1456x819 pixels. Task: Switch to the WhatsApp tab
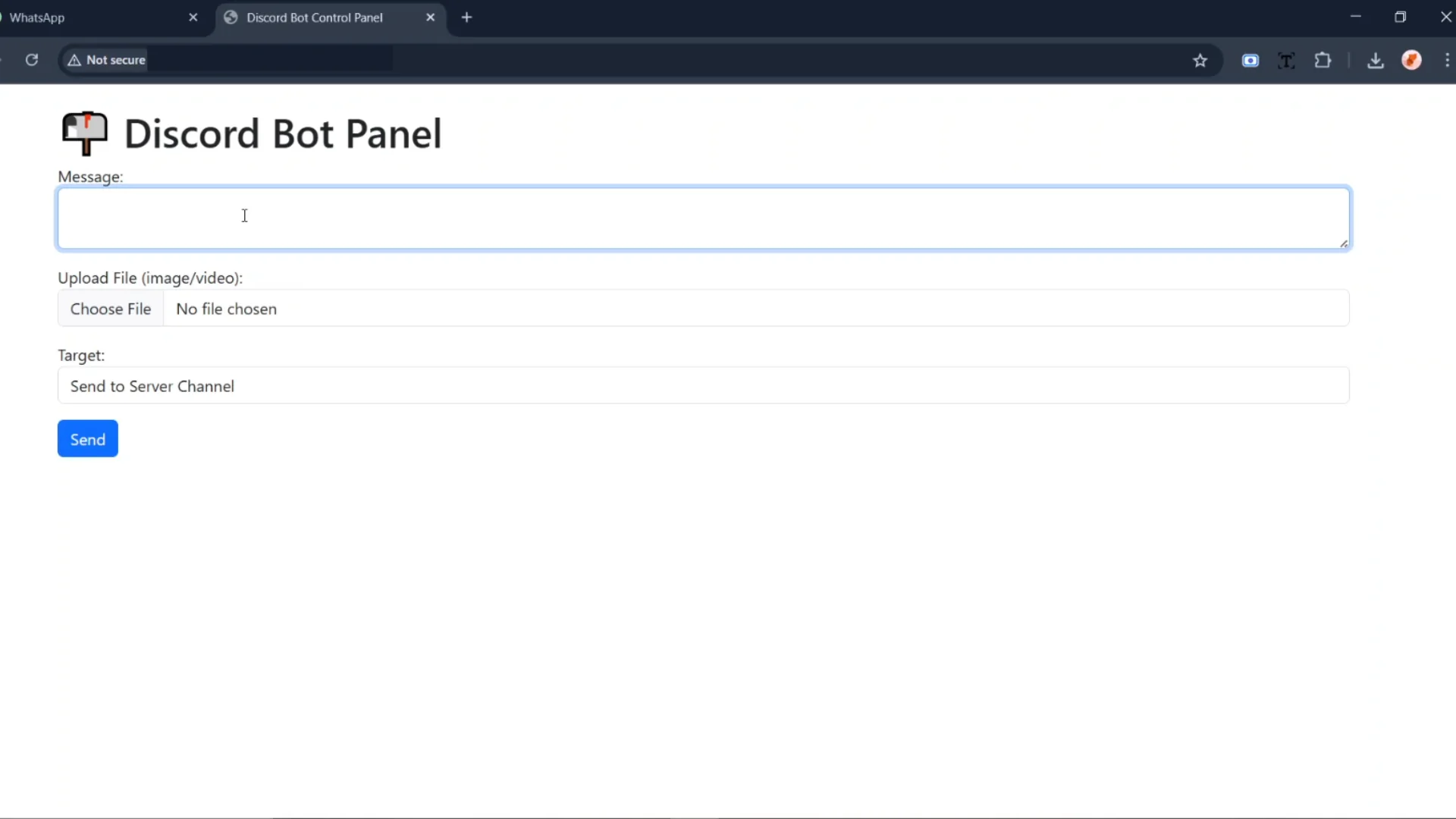[x=91, y=17]
